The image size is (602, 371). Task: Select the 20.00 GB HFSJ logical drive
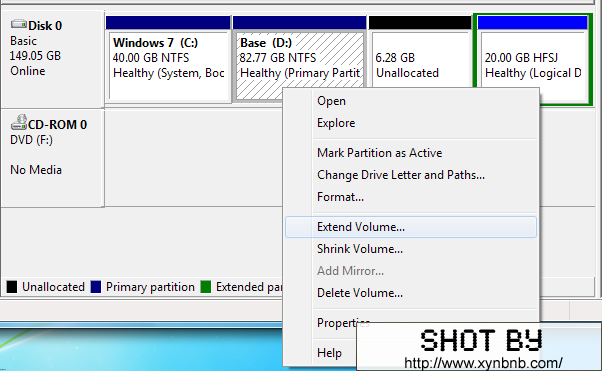533,58
